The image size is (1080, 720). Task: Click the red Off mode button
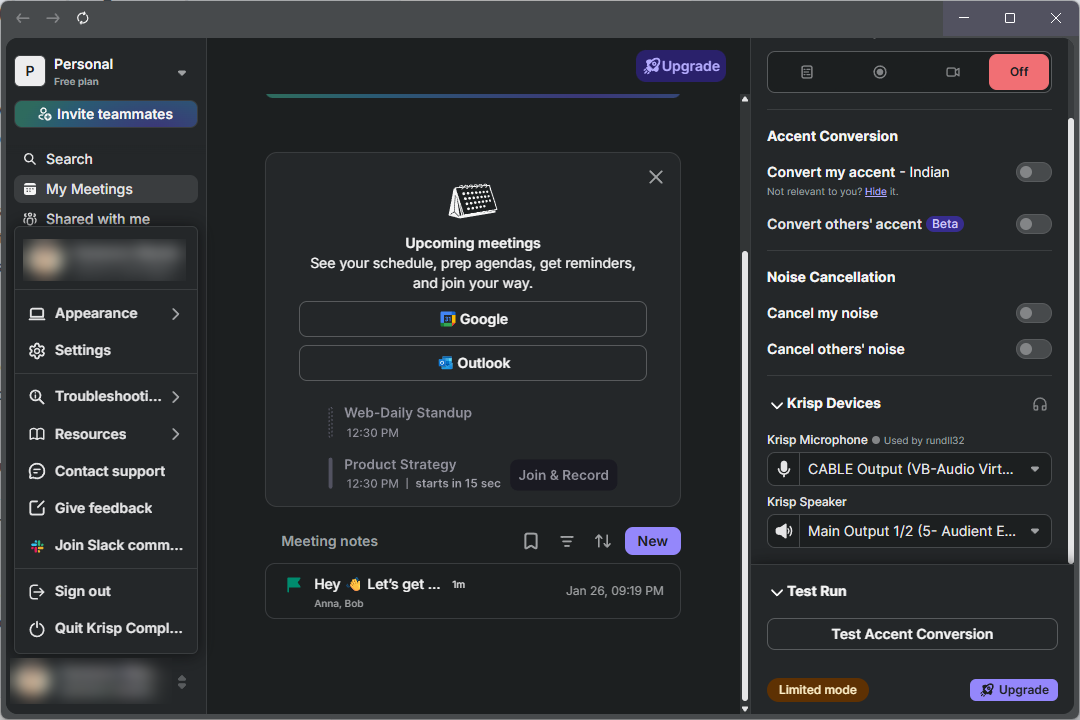click(1019, 72)
